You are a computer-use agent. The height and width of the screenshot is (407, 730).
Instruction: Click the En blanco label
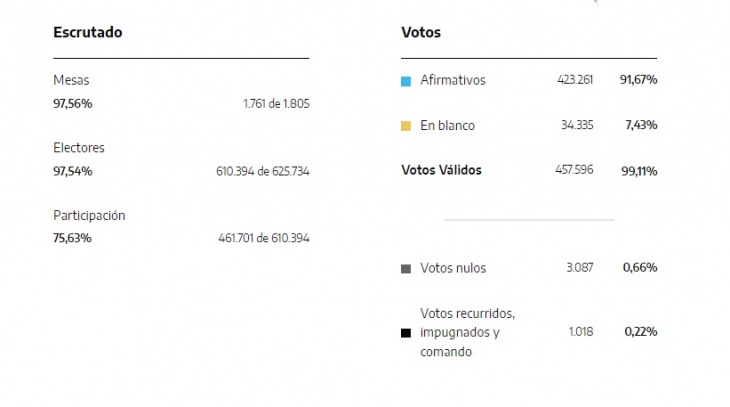point(447,125)
